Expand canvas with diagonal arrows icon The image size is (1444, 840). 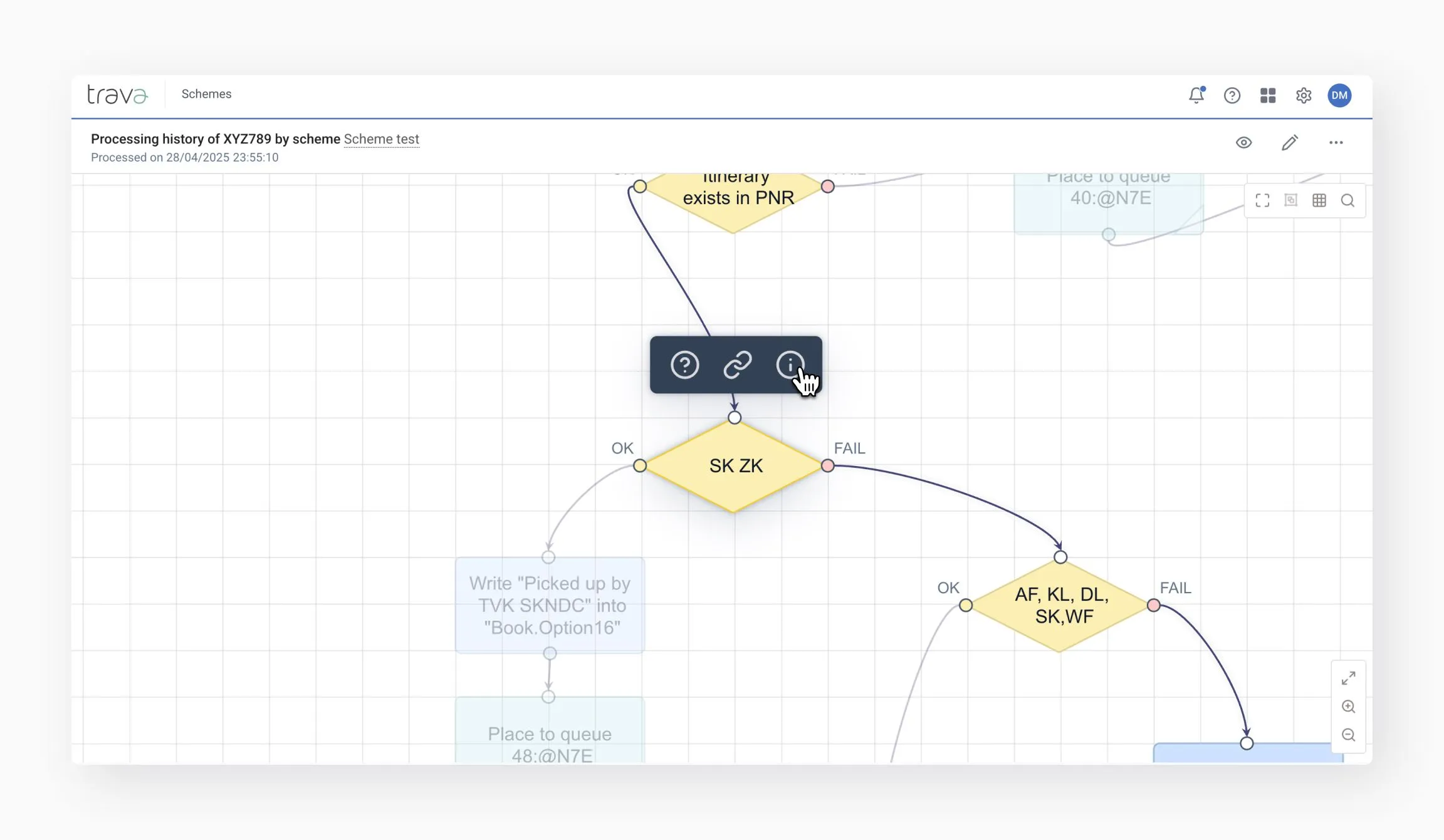coord(1348,678)
